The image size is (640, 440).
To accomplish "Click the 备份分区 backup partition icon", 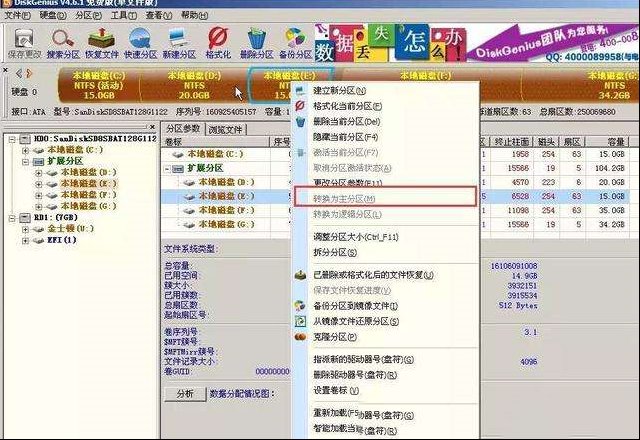I will (x=295, y=43).
